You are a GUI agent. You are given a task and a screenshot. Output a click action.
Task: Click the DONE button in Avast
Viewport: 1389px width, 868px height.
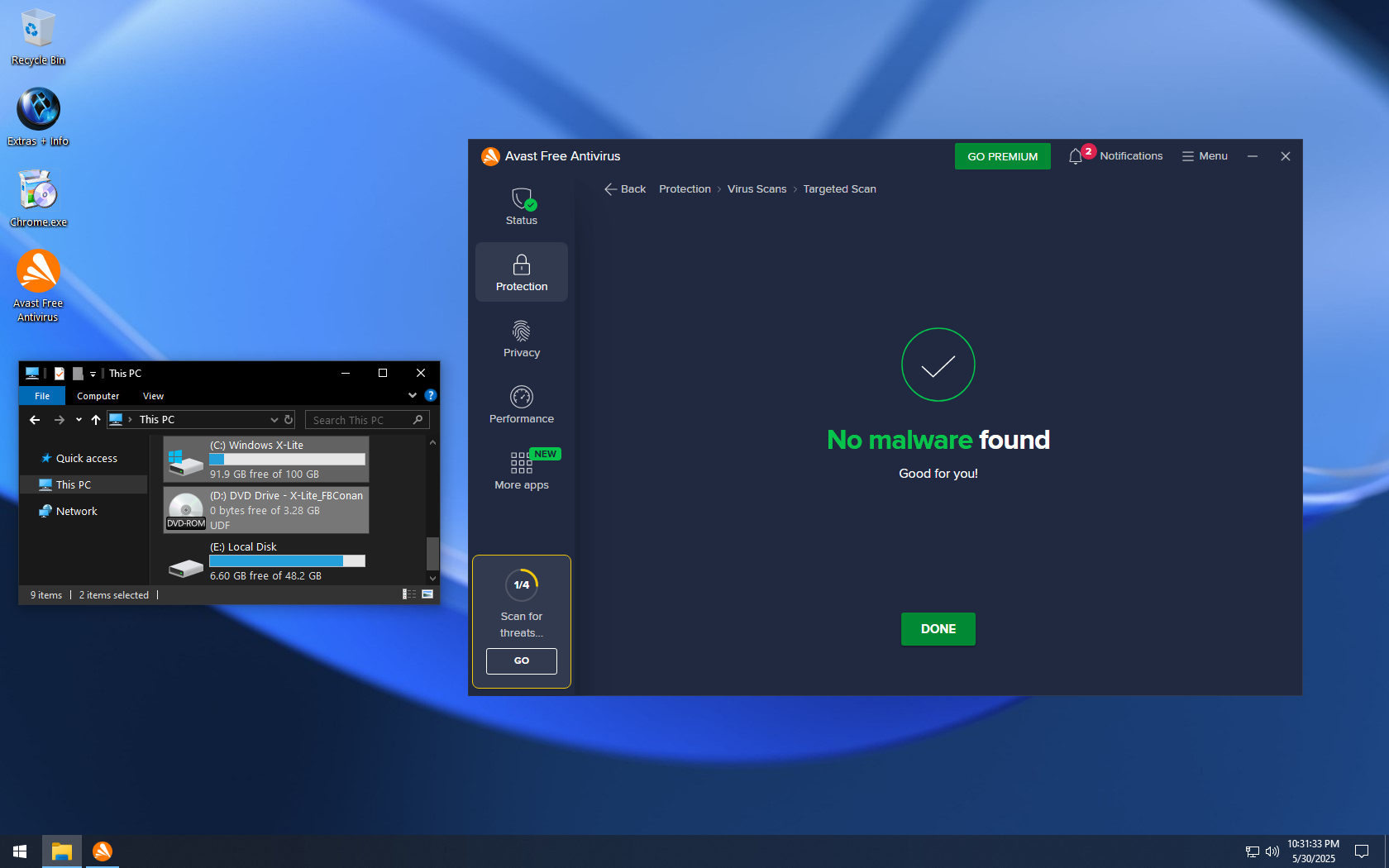[938, 629]
